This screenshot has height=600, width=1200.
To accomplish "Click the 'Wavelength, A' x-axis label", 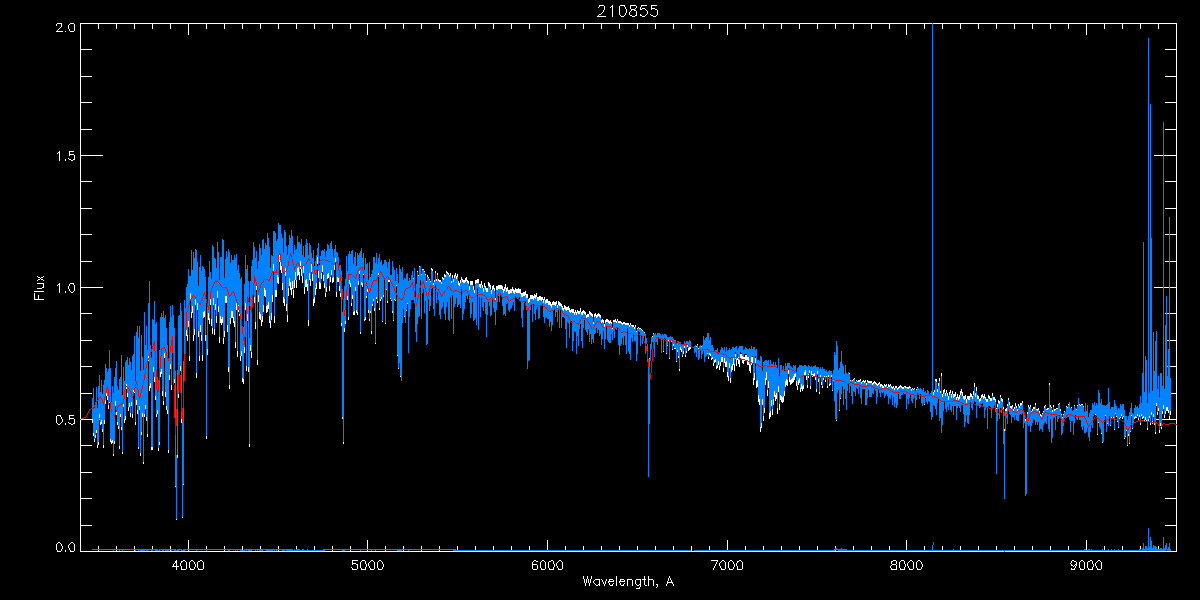I will click(628, 582).
